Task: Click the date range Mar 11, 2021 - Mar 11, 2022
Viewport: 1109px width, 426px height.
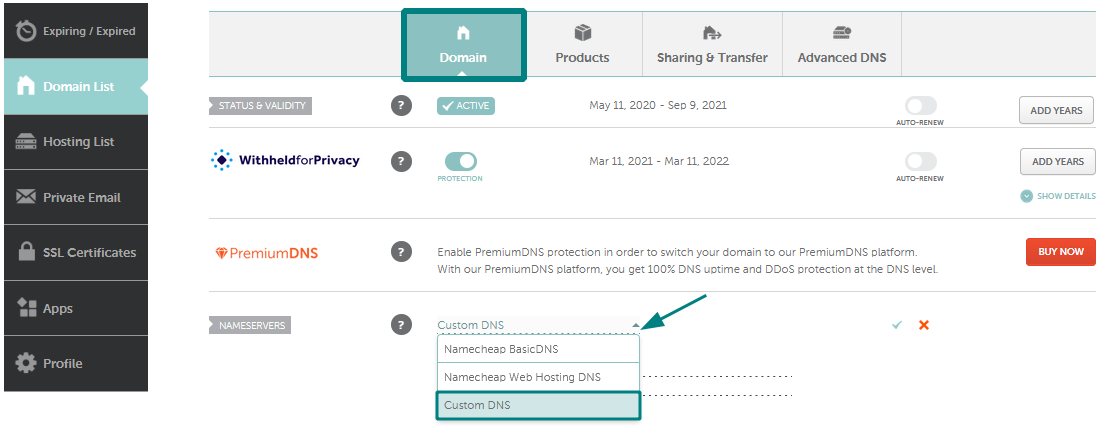Action: 659,161
